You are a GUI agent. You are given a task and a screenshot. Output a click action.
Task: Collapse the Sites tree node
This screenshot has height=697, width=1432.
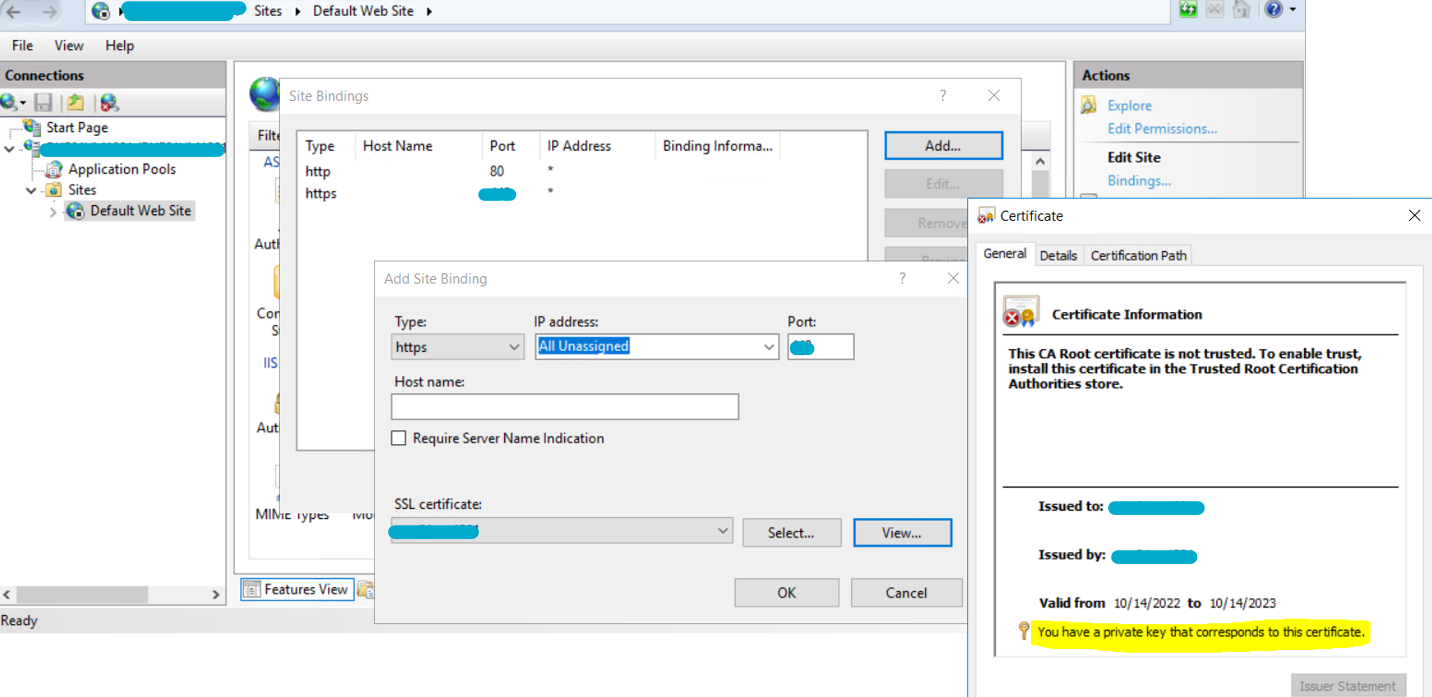(x=31, y=190)
